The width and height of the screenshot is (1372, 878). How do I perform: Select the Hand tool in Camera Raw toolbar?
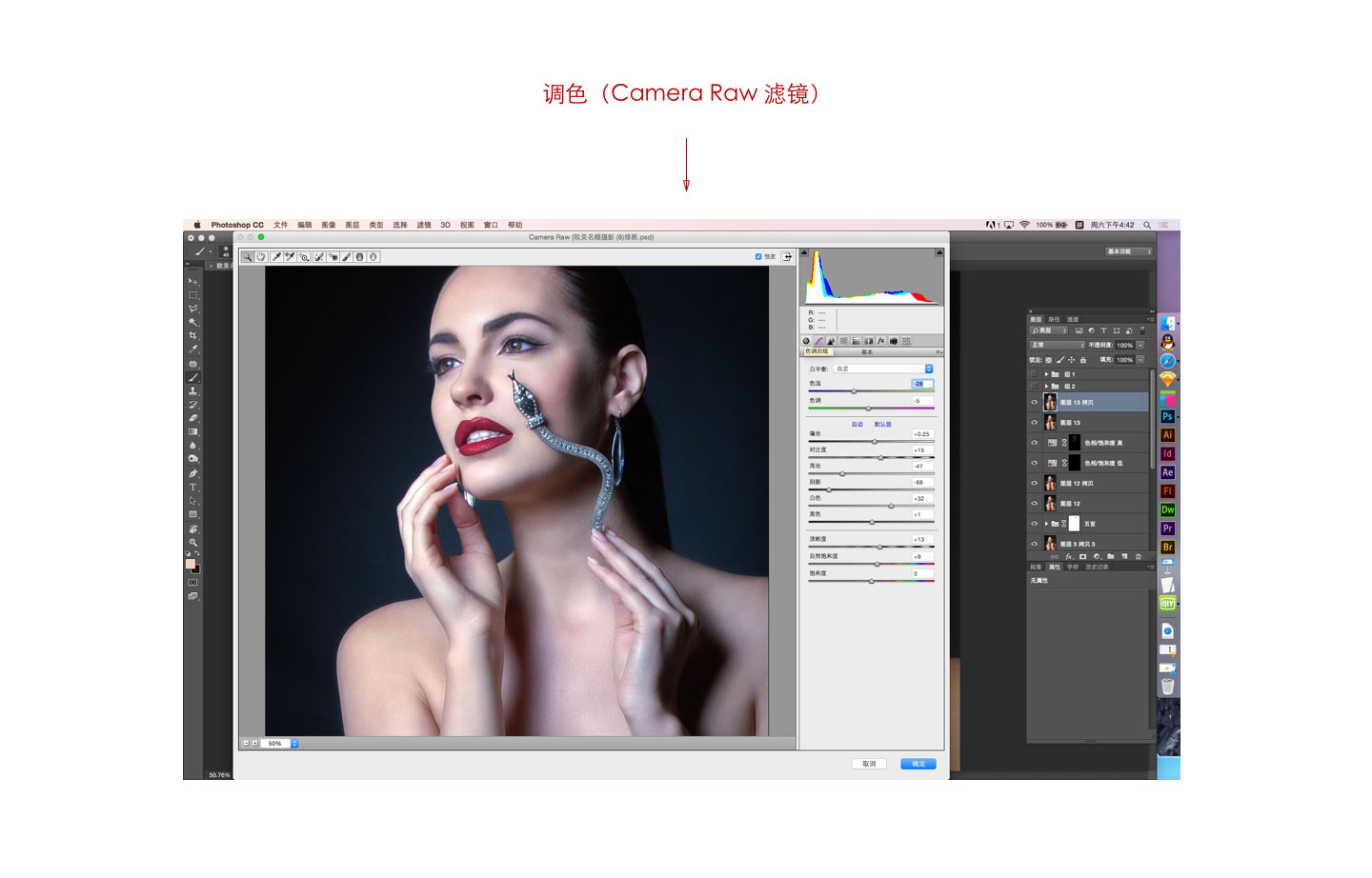[x=260, y=257]
